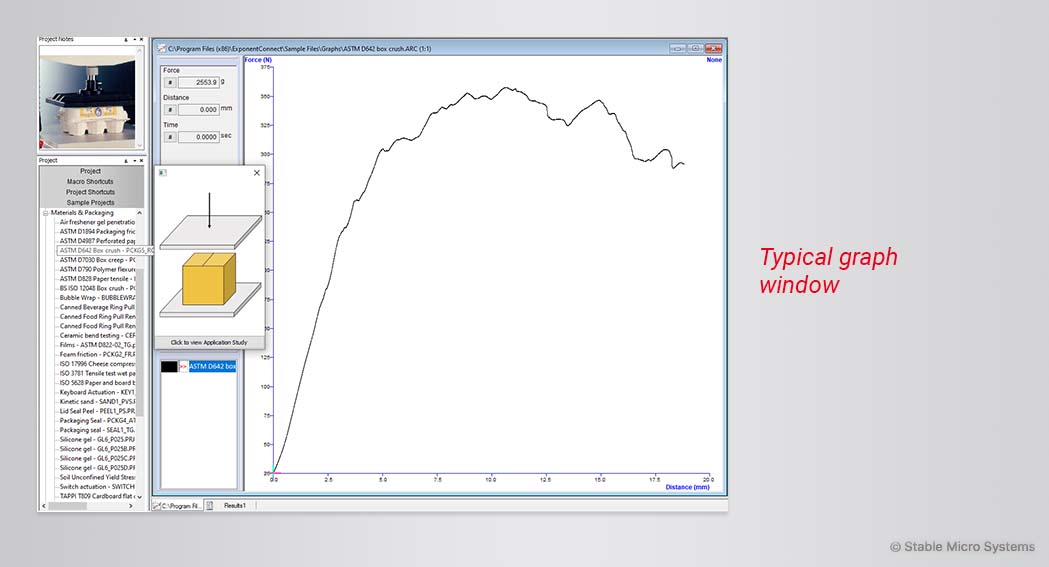1049x567 pixels.
Task: Click the red arrows marker beside ASTM D642 curve
Action: coord(183,366)
